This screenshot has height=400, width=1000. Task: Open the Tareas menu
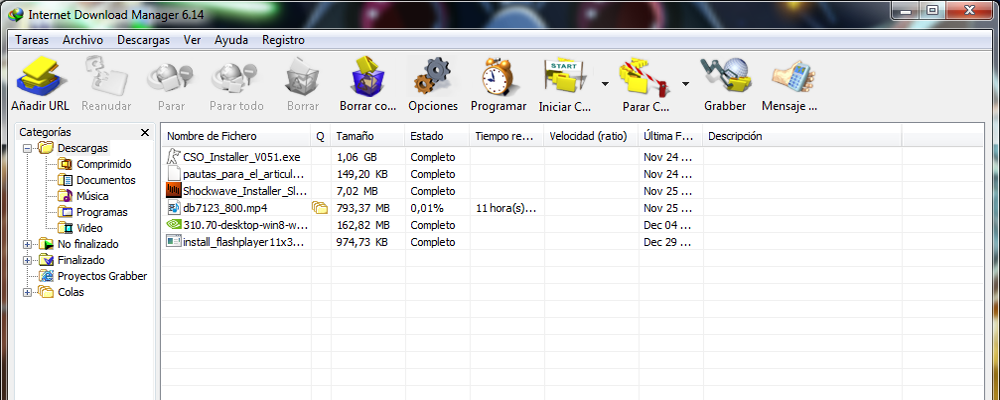tap(32, 40)
